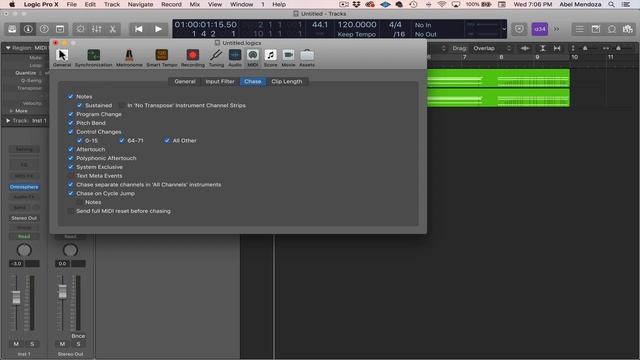Expand the More disclosure triangle
The width and height of the screenshot is (640, 360).
coord(11,111)
